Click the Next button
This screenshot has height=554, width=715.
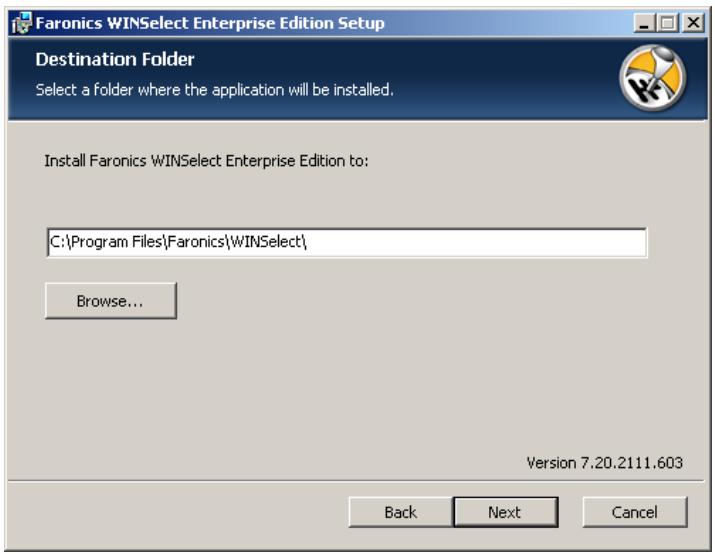click(x=506, y=512)
